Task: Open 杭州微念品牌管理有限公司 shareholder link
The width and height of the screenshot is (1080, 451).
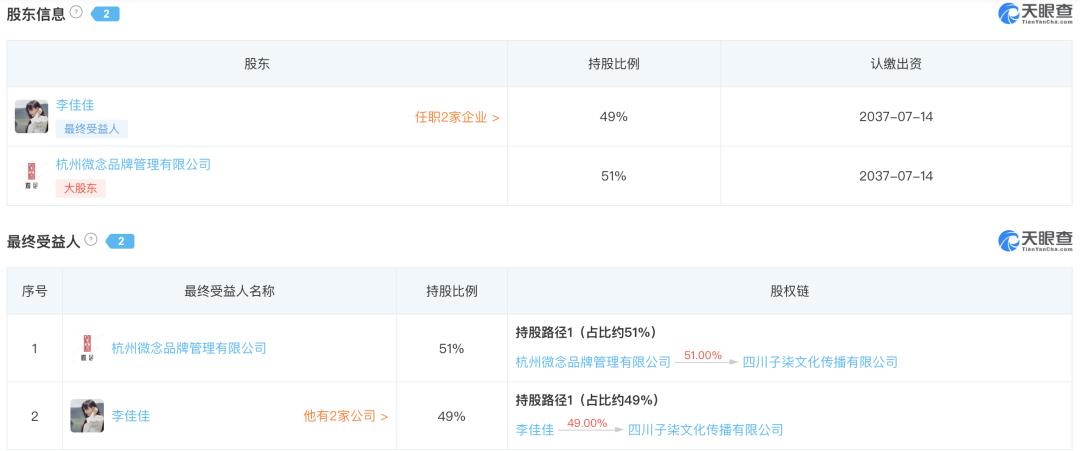Action: tap(133, 164)
